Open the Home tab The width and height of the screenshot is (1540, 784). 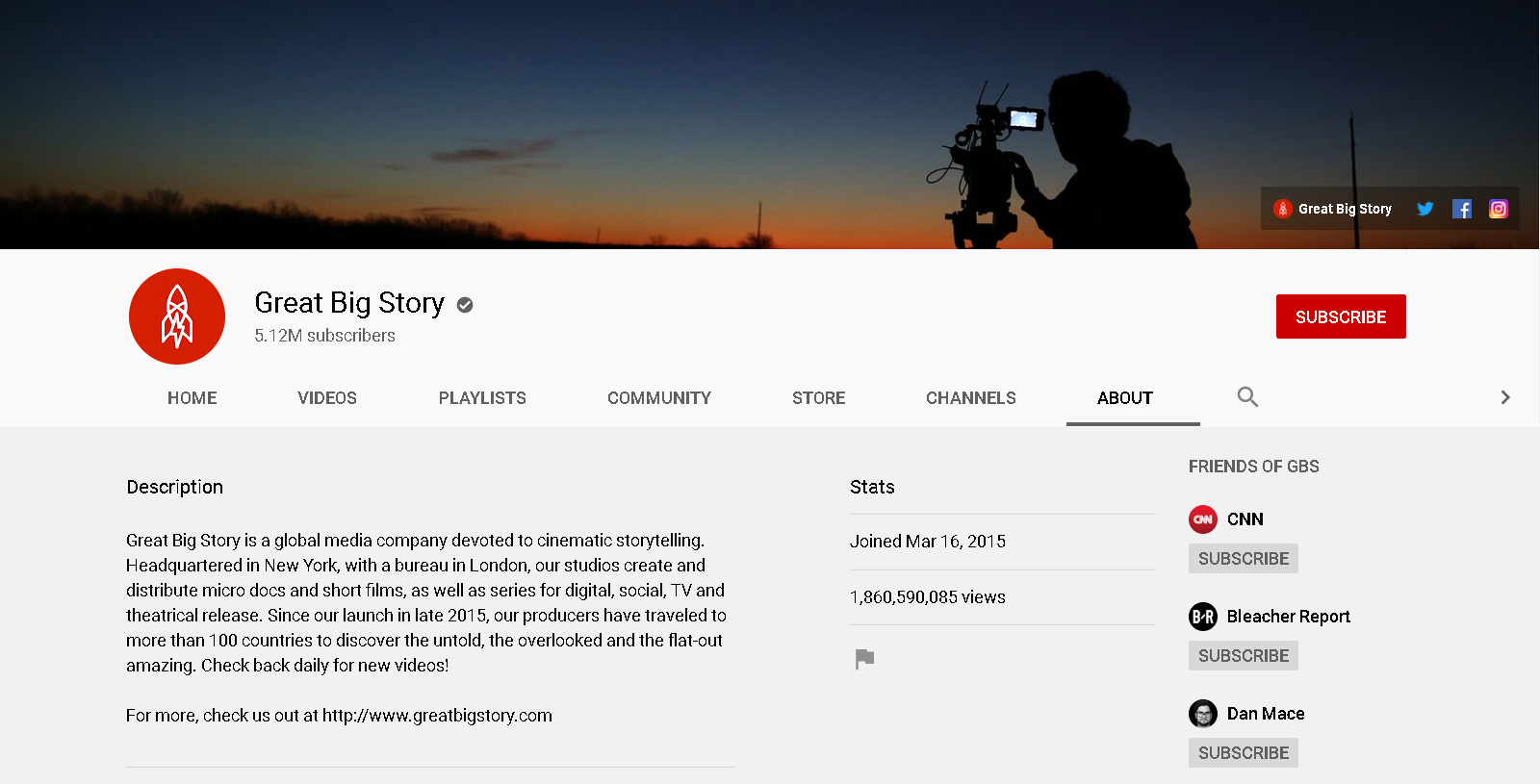click(x=192, y=398)
